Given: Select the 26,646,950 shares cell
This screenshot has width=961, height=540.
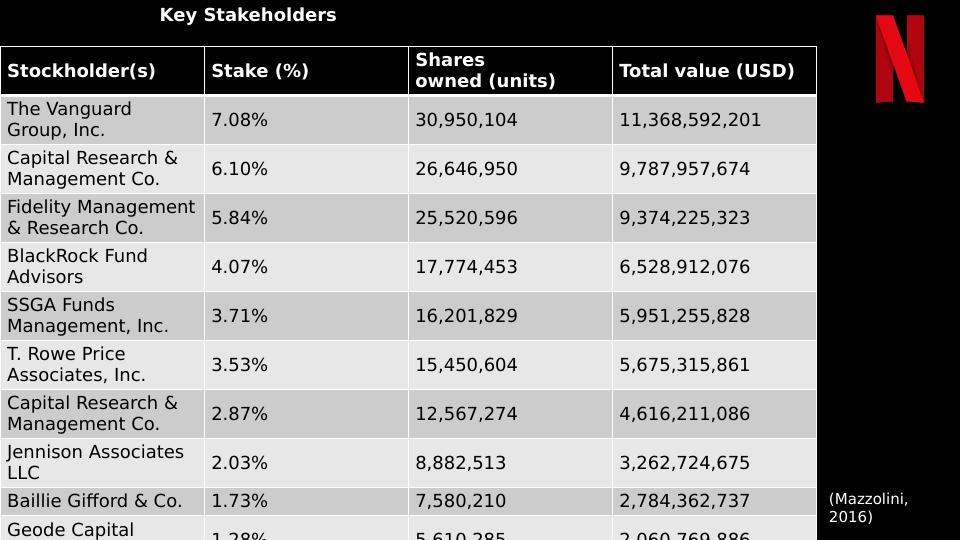Looking at the screenshot, I should coord(466,169).
